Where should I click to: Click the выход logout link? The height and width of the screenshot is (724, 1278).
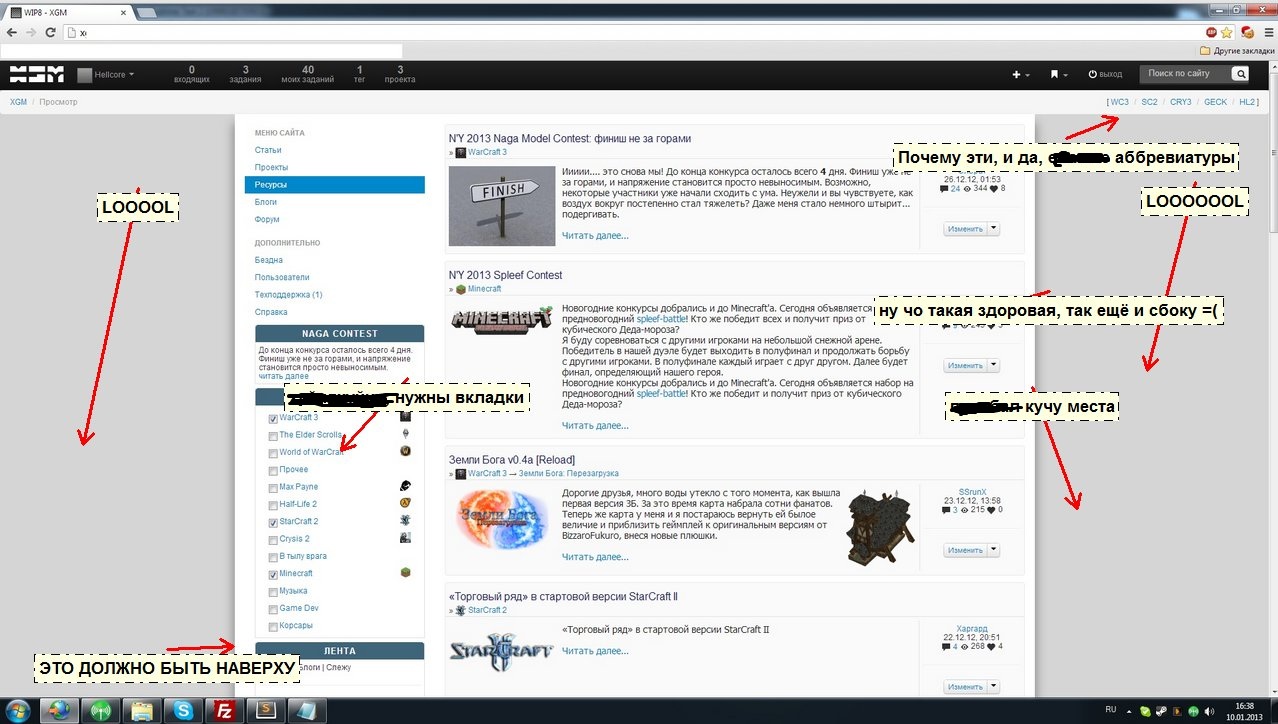[1104, 75]
